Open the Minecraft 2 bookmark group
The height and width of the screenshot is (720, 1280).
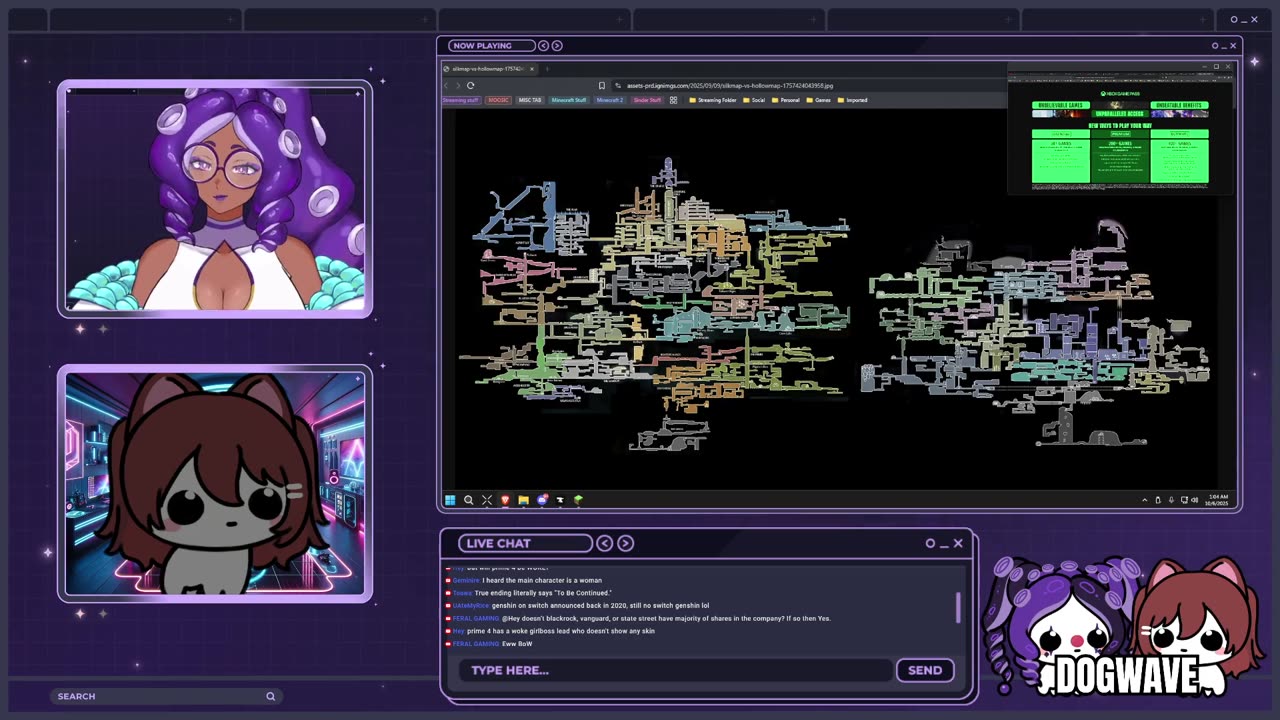pos(610,100)
